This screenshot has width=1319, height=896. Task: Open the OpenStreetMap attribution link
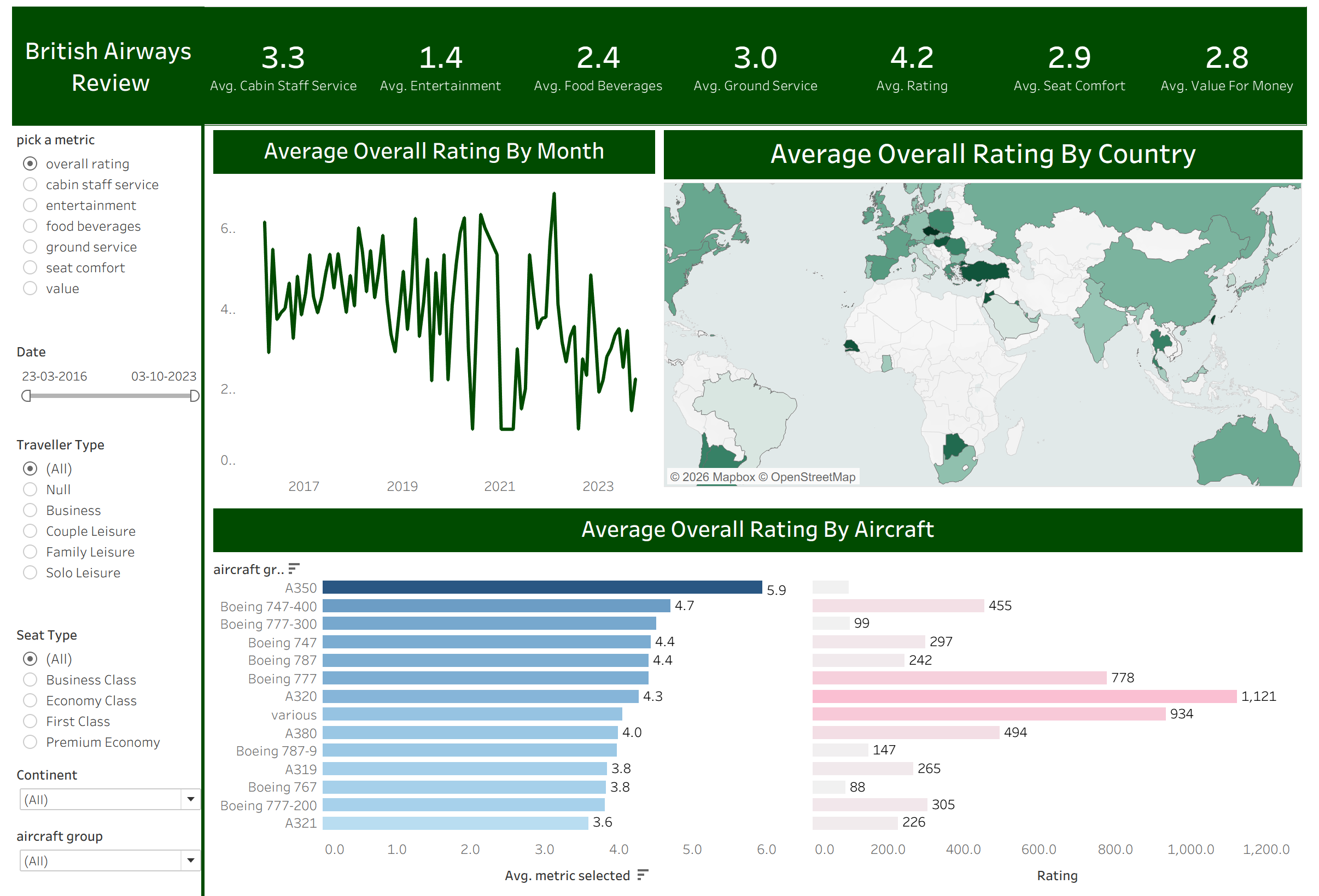click(x=812, y=477)
